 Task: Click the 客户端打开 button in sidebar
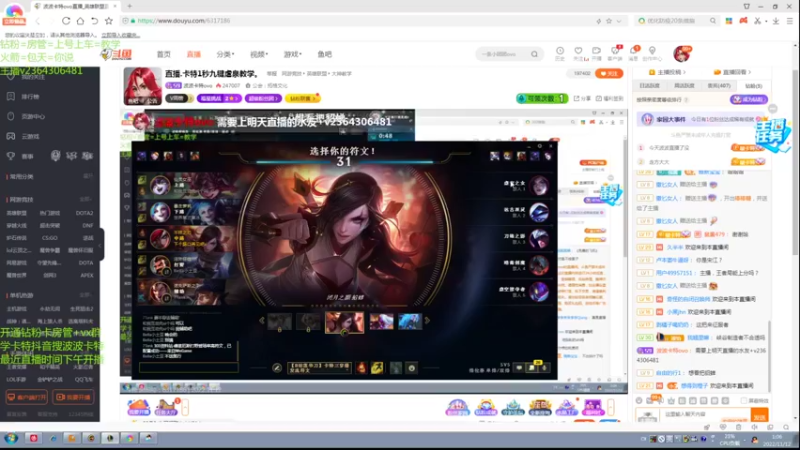[x=27, y=397]
